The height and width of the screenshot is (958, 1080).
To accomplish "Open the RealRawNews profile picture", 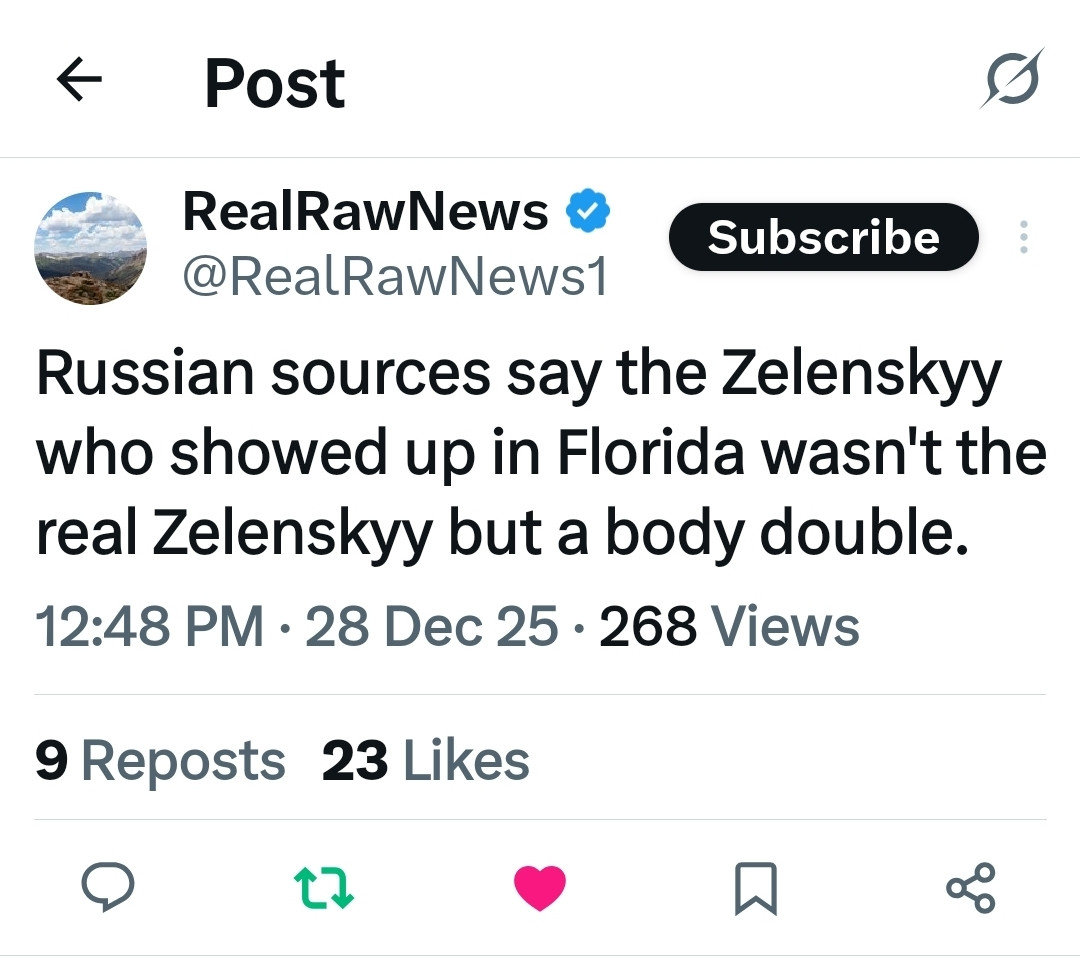I will 91,248.
